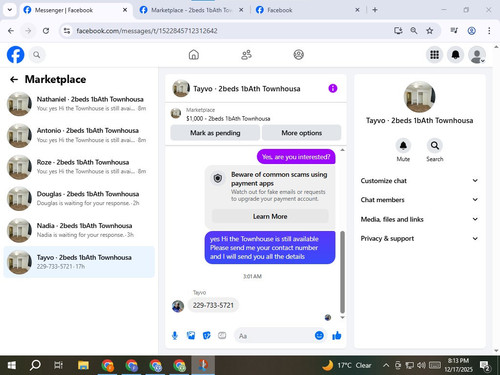Open the Antonio conversation
The width and height of the screenshot is (500, 375).
point(79,135)
